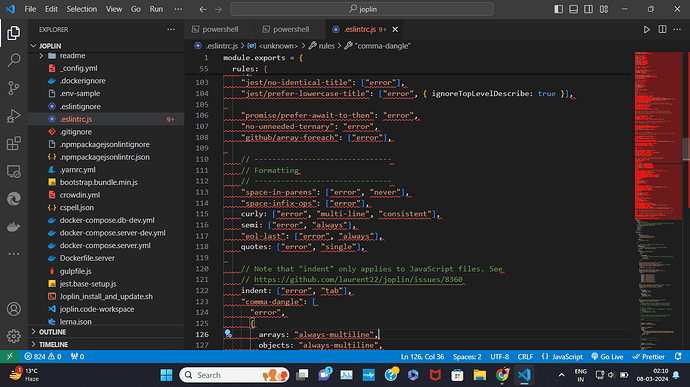The image size is (690, 387).
Task: Go back with the navigation arrow
Action: pos(203,9)
